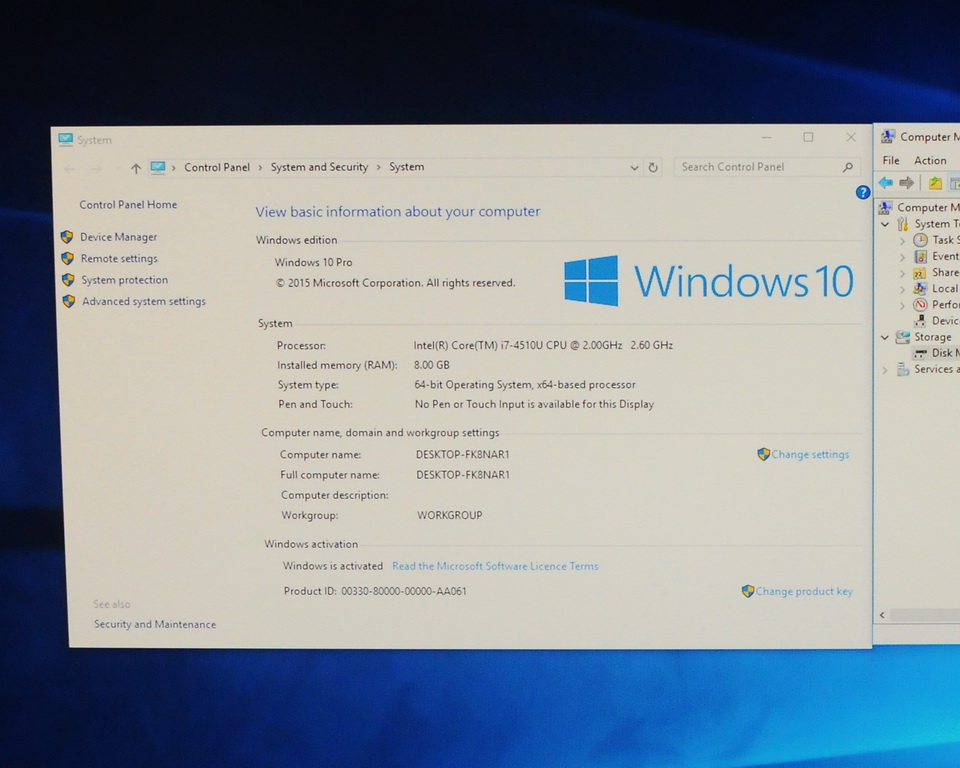This screenshot has width=960, height=768.
Task: Select Performance tree item
Action: [x=945, y=304]
